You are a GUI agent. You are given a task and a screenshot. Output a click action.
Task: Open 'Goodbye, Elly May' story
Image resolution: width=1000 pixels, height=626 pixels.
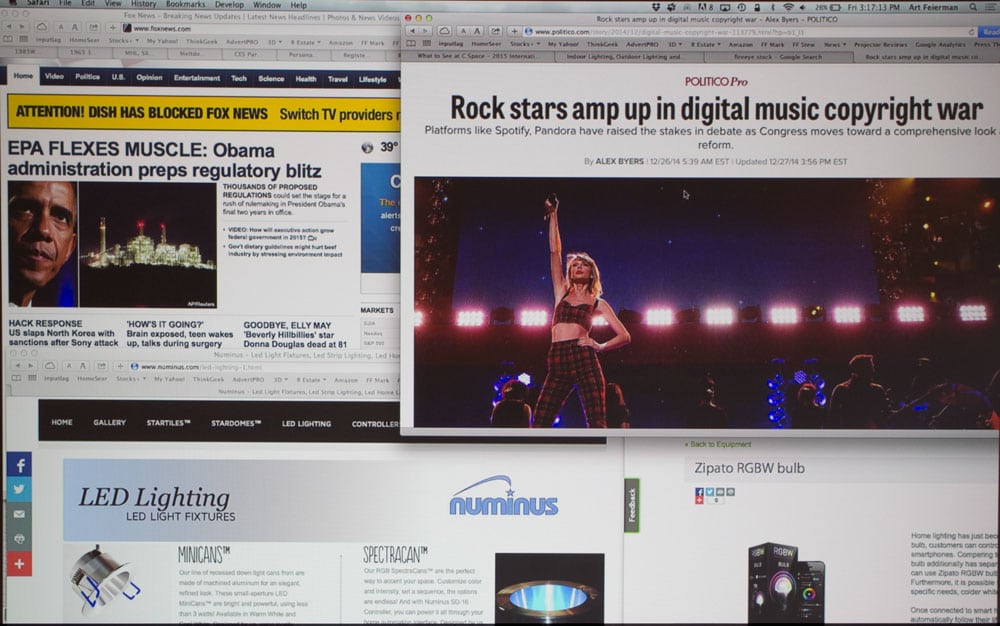pos(295,335)
